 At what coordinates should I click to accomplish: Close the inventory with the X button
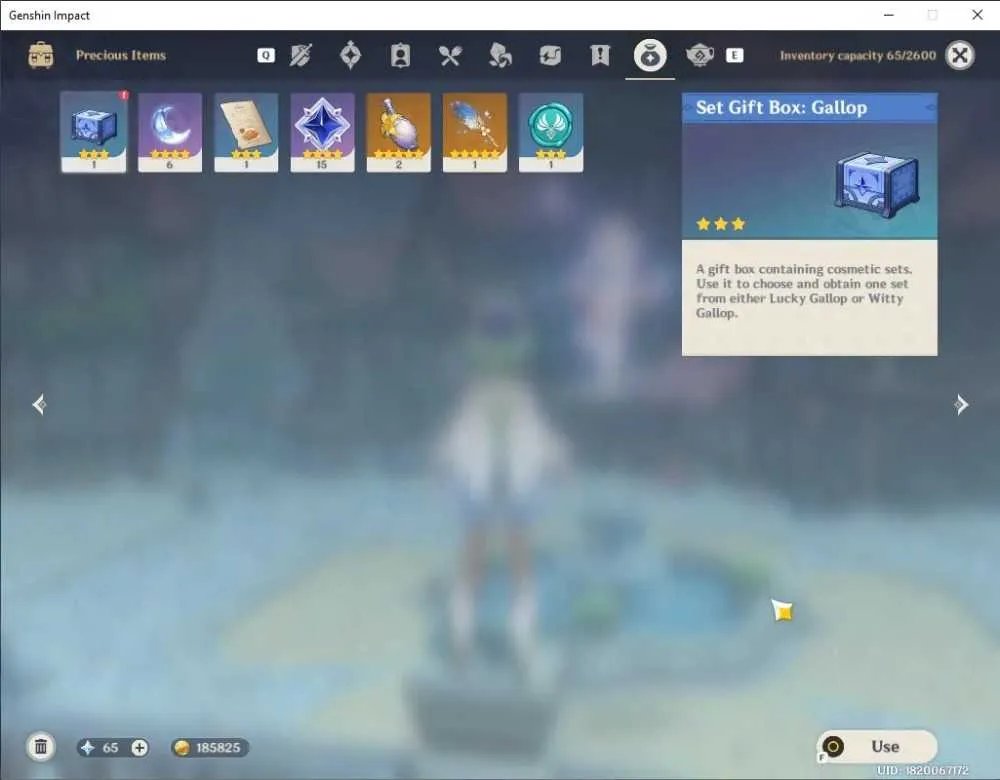(960, 55)
